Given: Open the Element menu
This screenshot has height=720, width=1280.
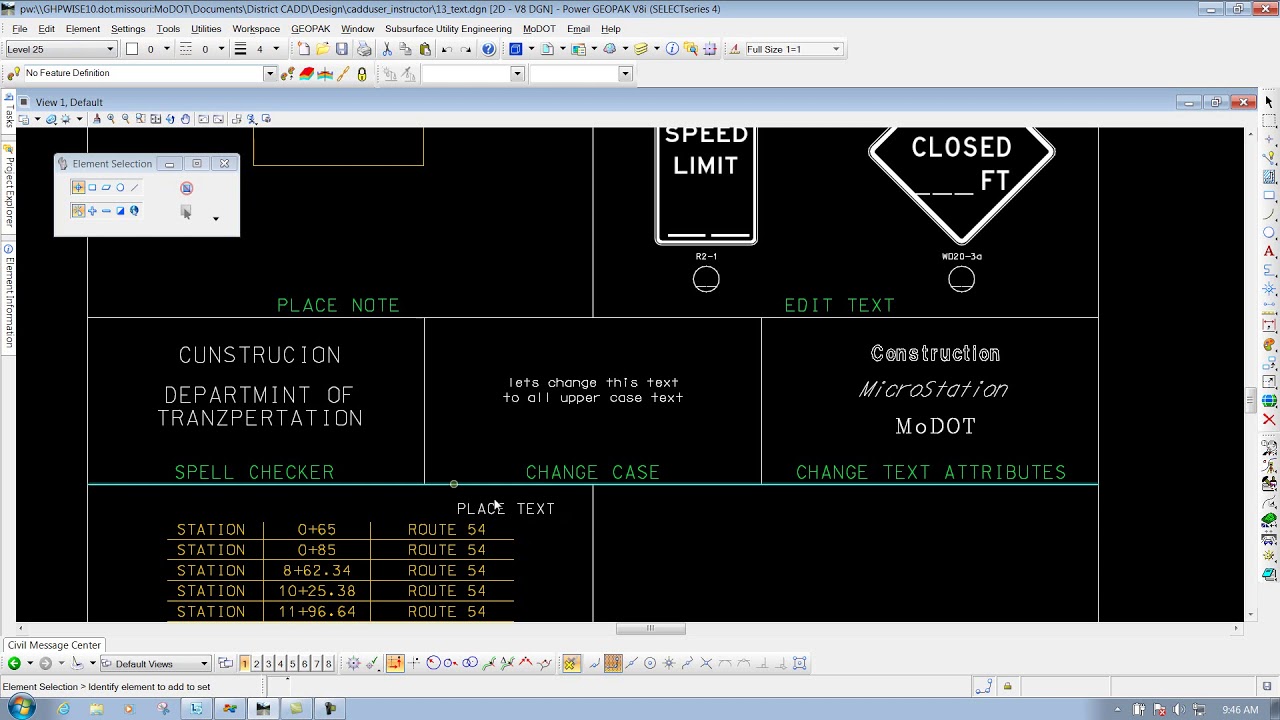Looking at the screenshot, I should pyautogui.click(x=82, y=29).
